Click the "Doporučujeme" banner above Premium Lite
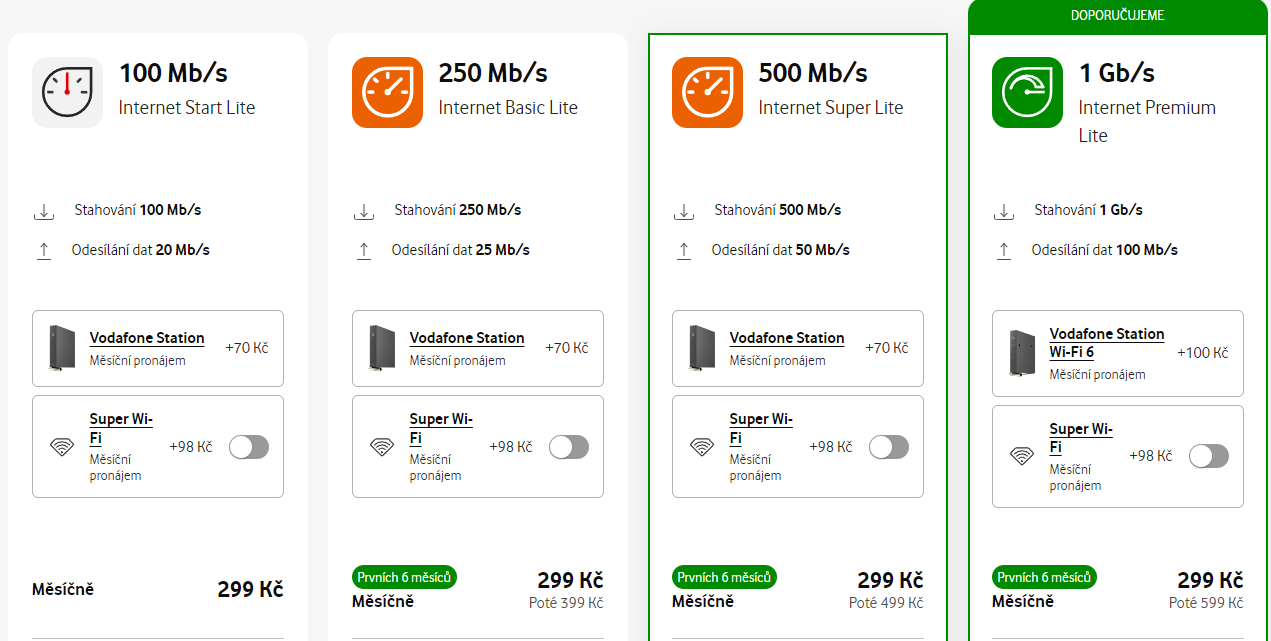 point(1117,16)
